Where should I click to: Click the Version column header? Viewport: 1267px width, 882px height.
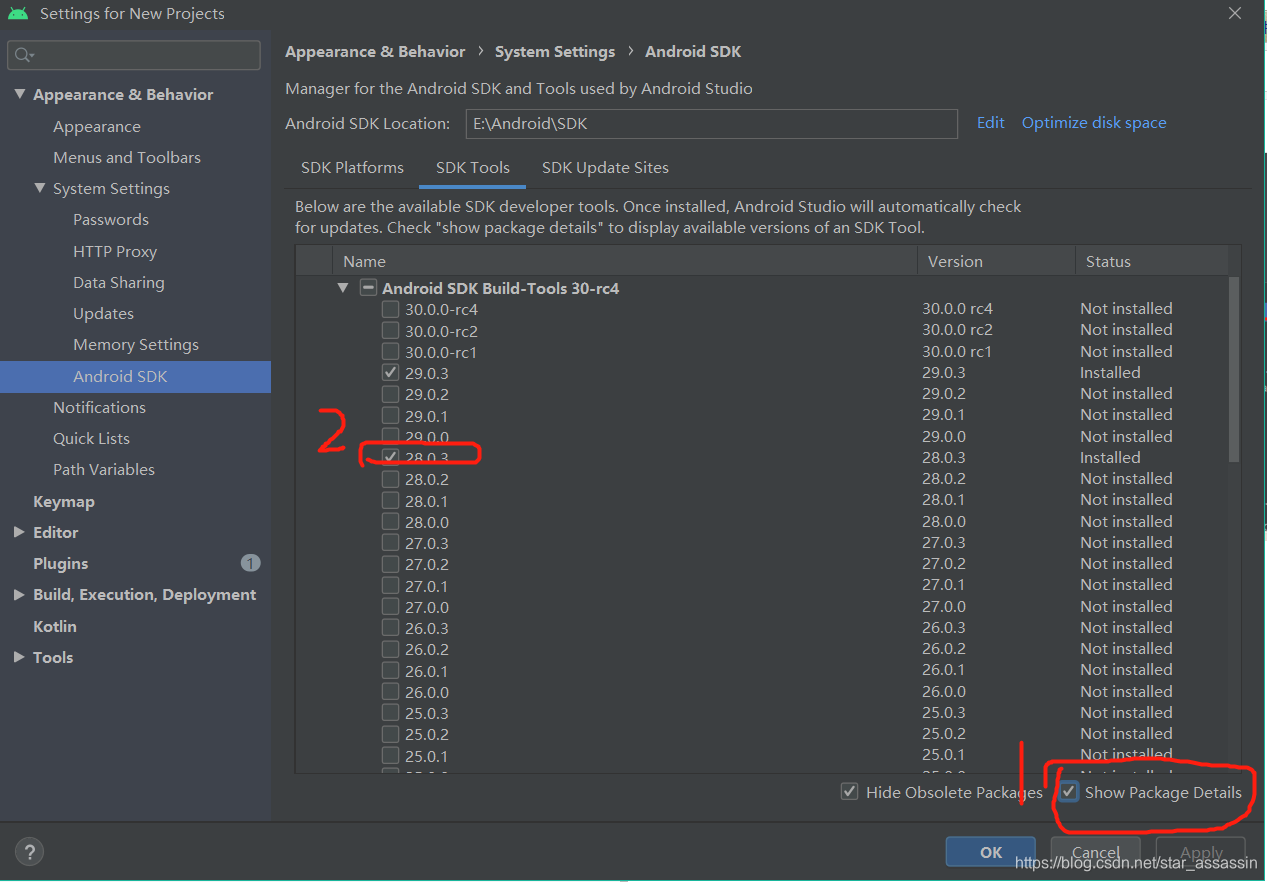[x=996, y=261]
